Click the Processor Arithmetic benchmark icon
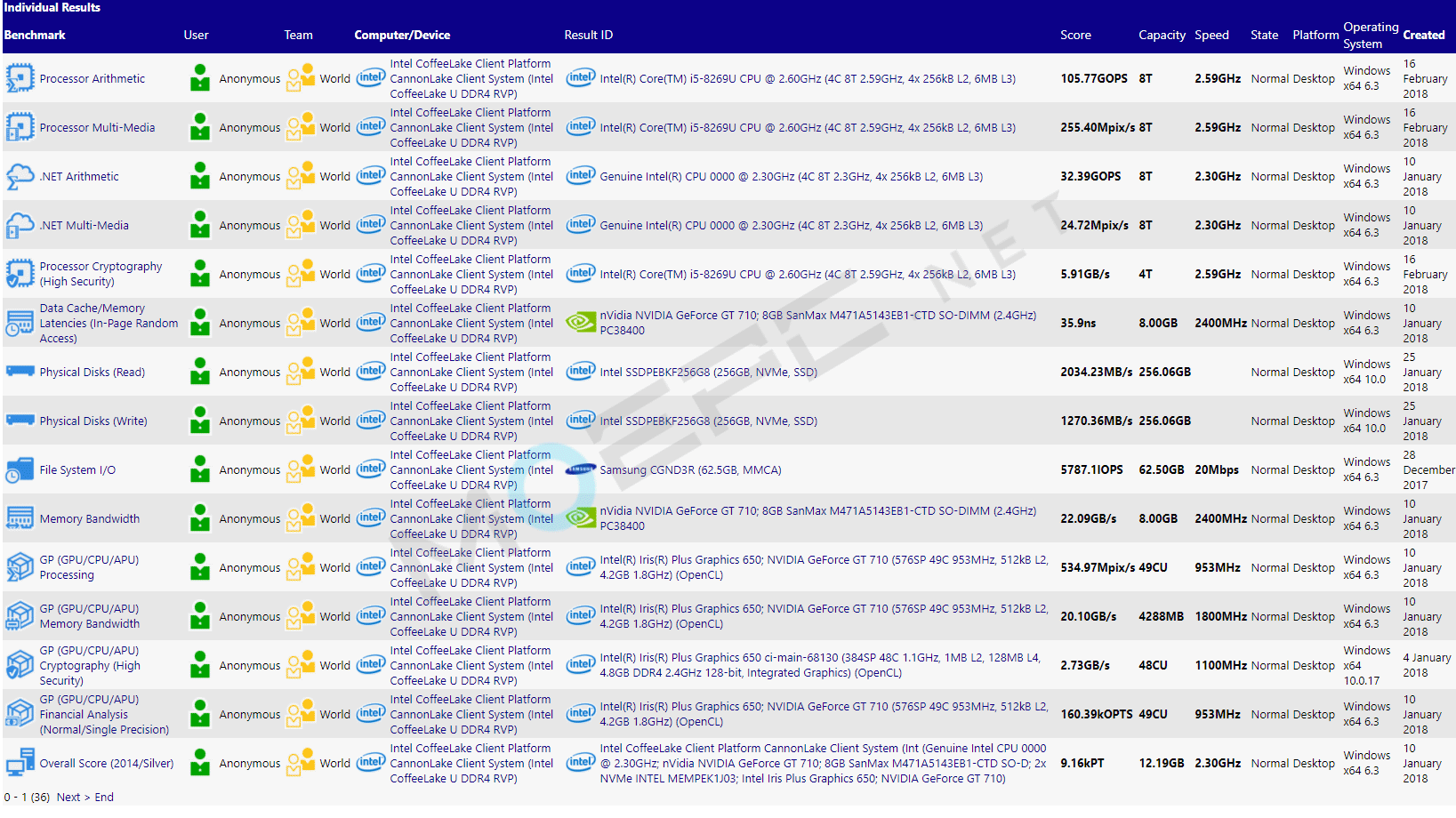 click(x=20, y=78)
